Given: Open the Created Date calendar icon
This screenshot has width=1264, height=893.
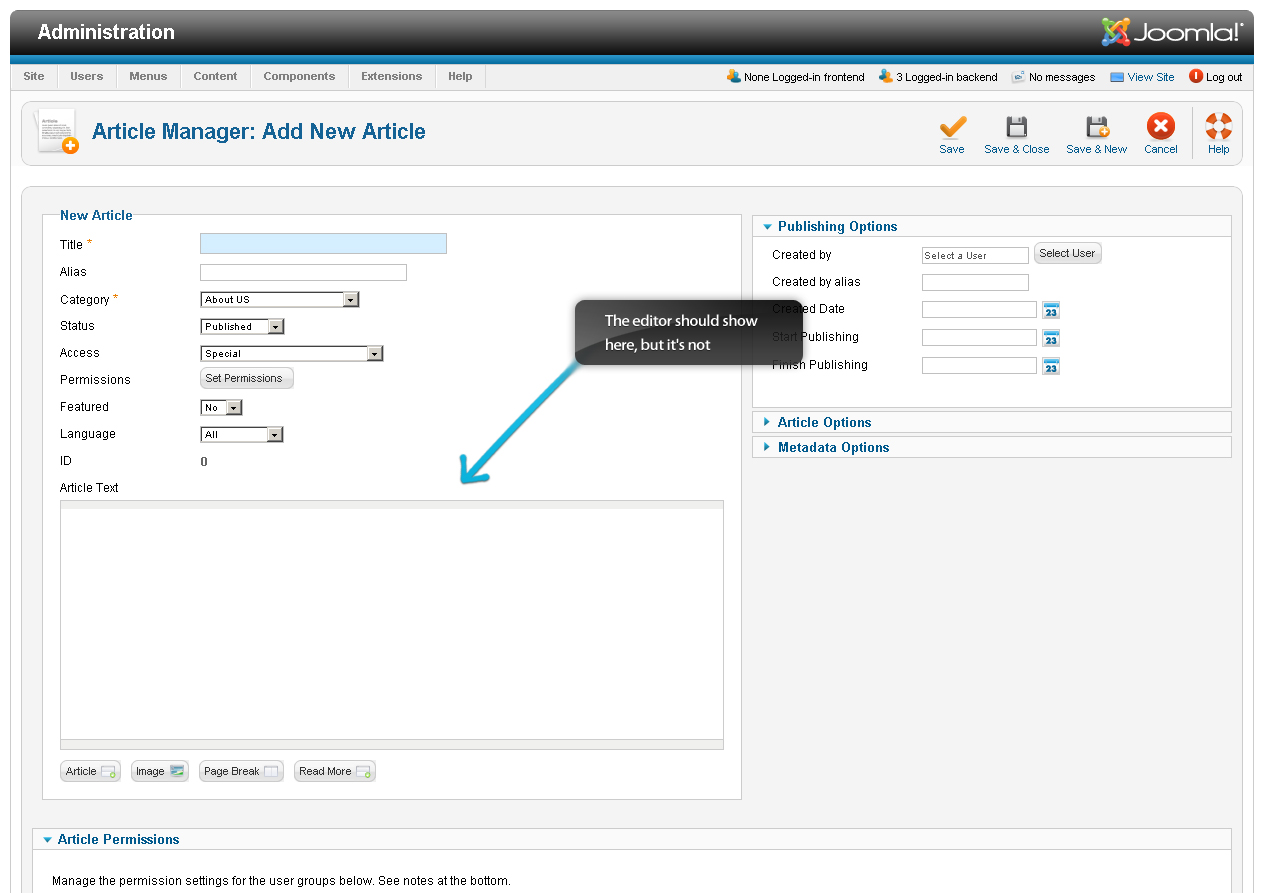Looking at the screenshot, I should click(x=1051, y=310).
